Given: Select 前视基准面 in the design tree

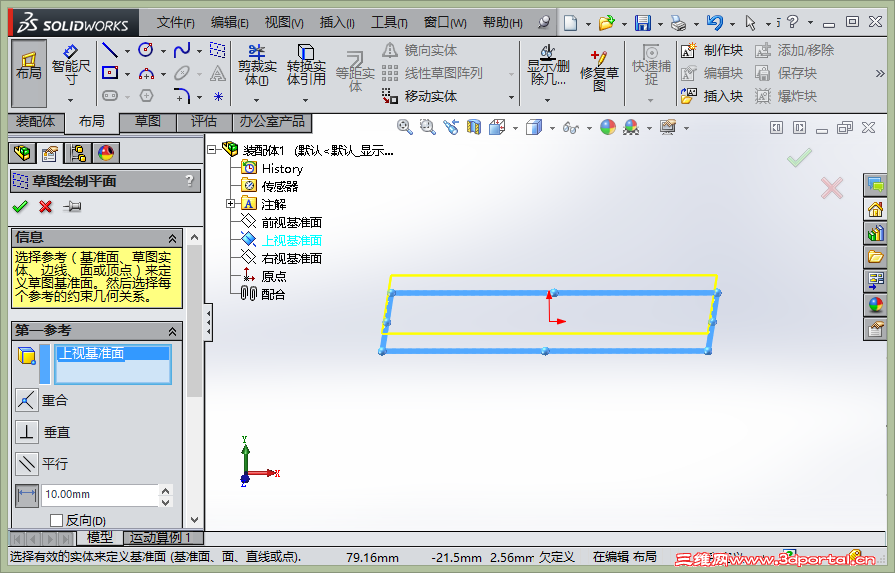Looking at the screenshot, I should point(292,223).
